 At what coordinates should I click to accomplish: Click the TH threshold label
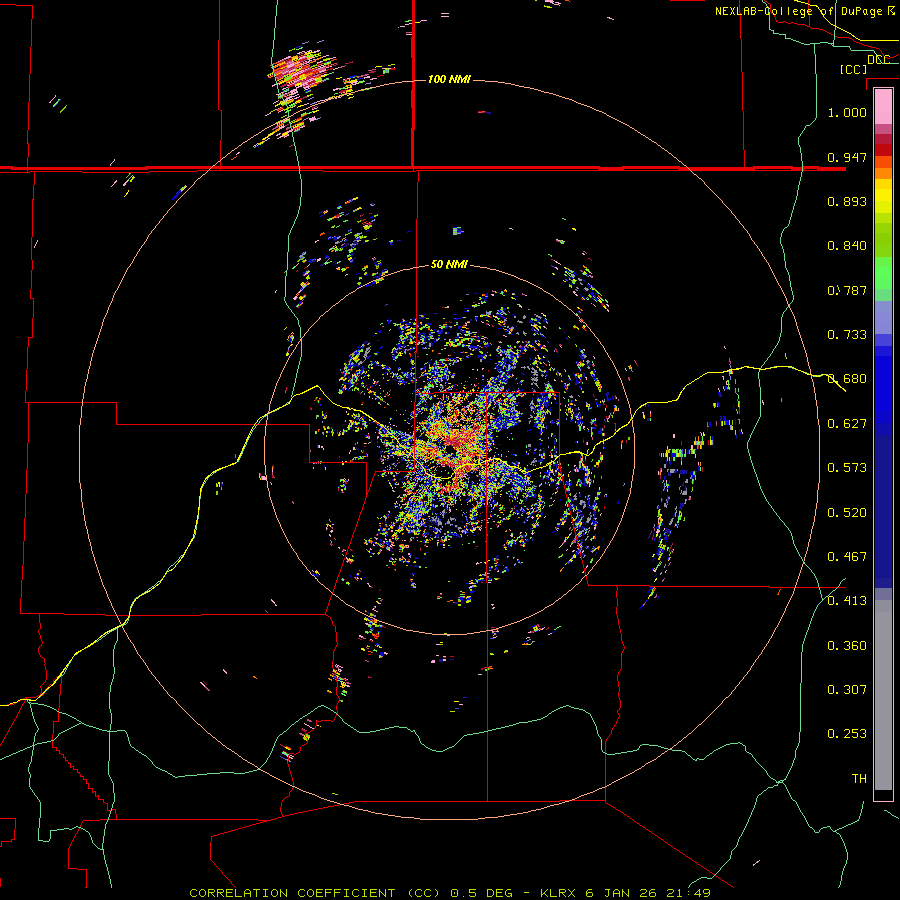tap(859, 779)
